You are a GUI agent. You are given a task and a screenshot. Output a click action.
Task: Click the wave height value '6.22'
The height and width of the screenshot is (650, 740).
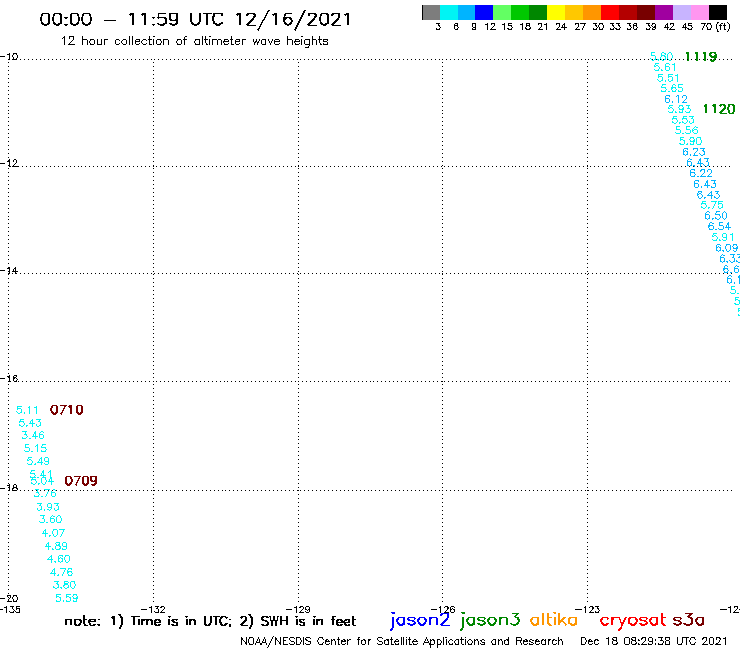[701, 173]
